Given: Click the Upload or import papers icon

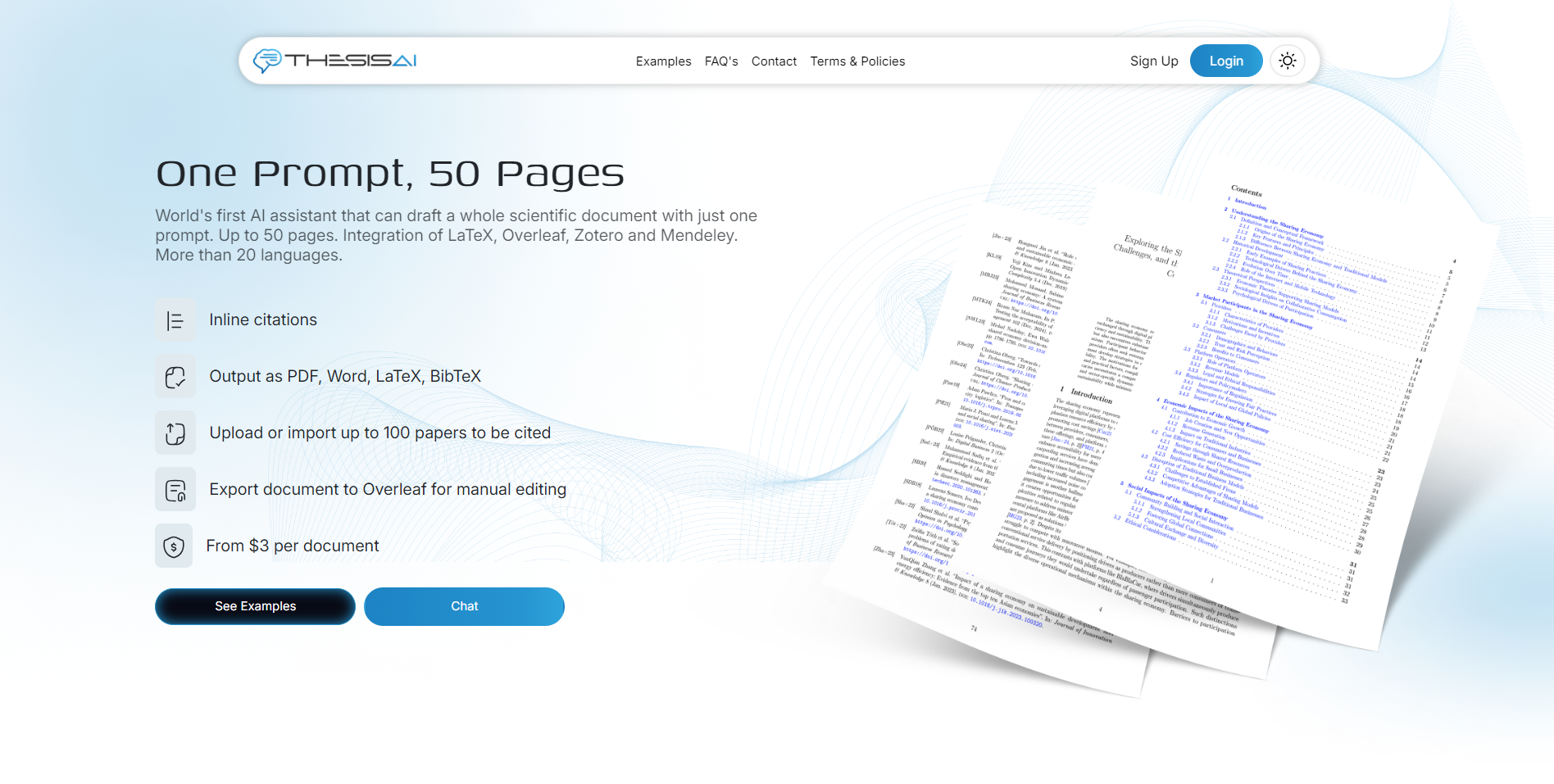Looking at the screenshot, I should coord(175,433).
